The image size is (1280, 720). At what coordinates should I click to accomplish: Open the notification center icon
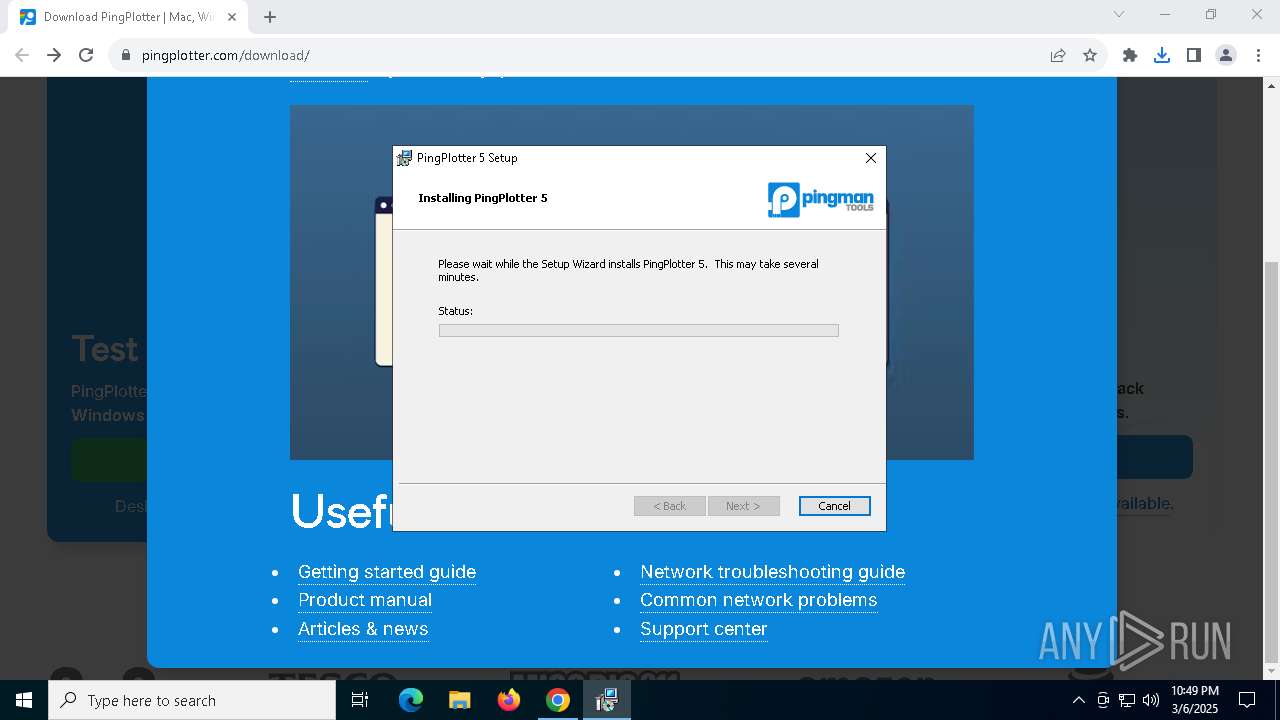pyautogui.click(x=1247, y=700)
